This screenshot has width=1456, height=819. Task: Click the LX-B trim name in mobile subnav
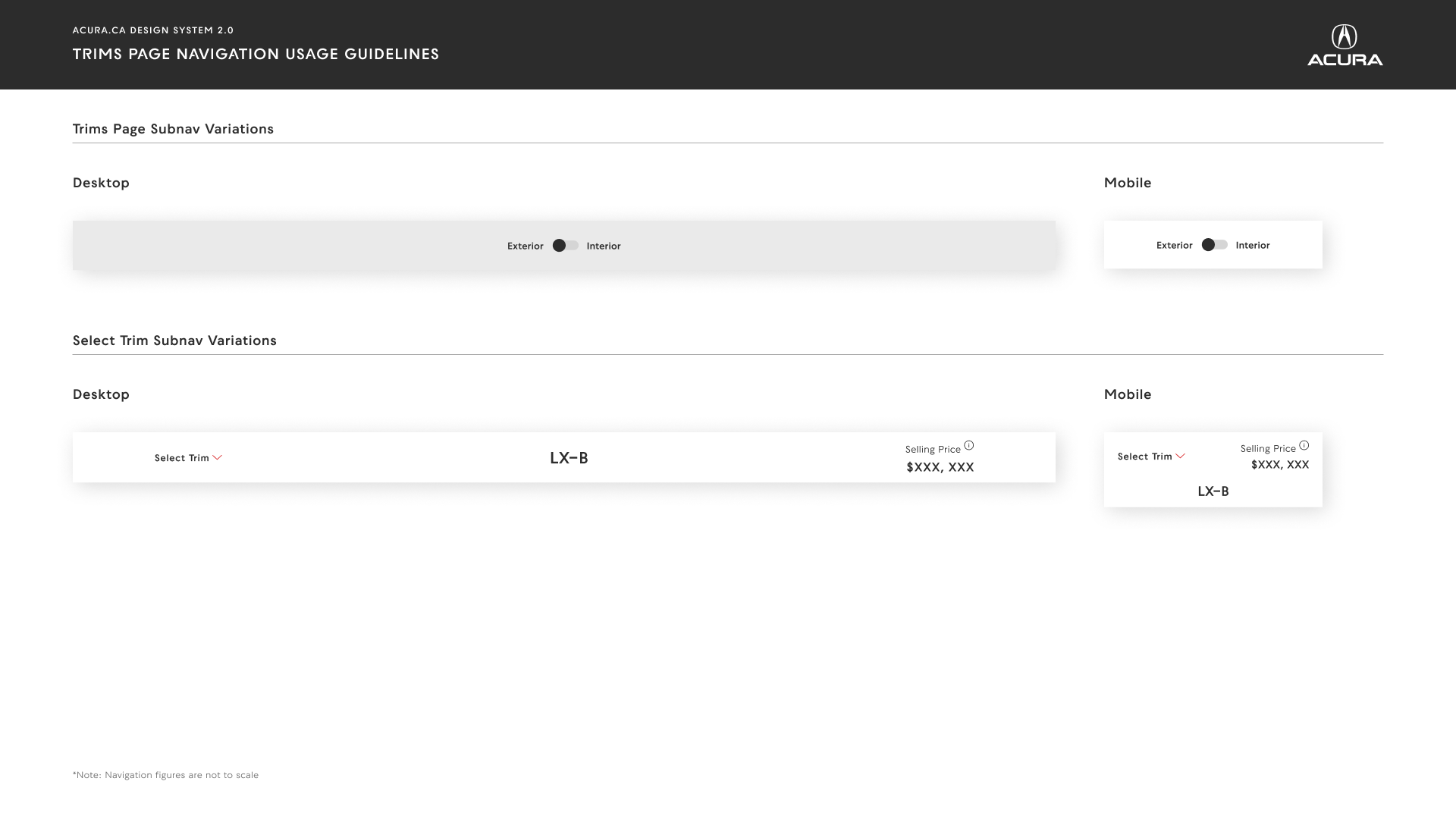coord(1213,491)
